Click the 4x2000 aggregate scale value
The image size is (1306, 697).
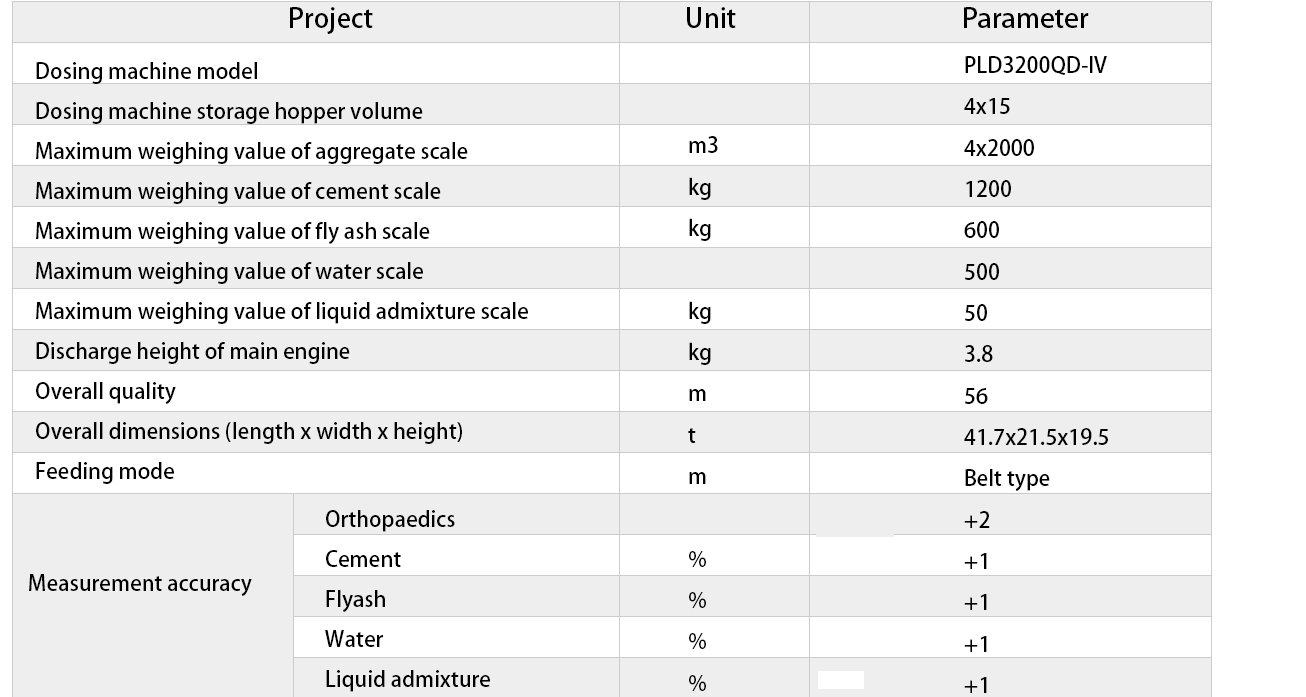999,148
